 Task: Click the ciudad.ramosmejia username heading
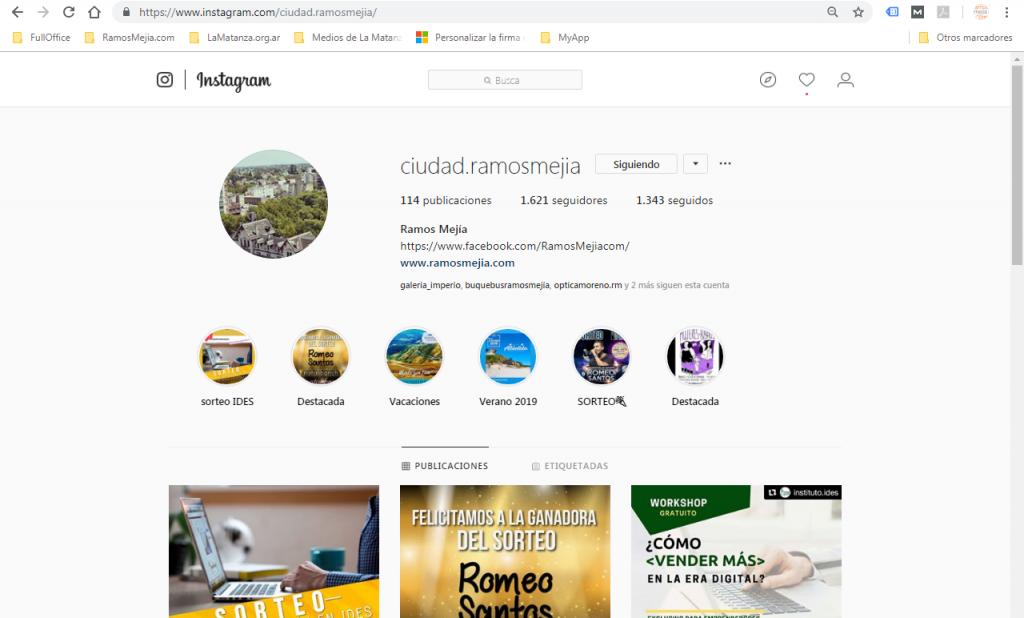[490, 166]
